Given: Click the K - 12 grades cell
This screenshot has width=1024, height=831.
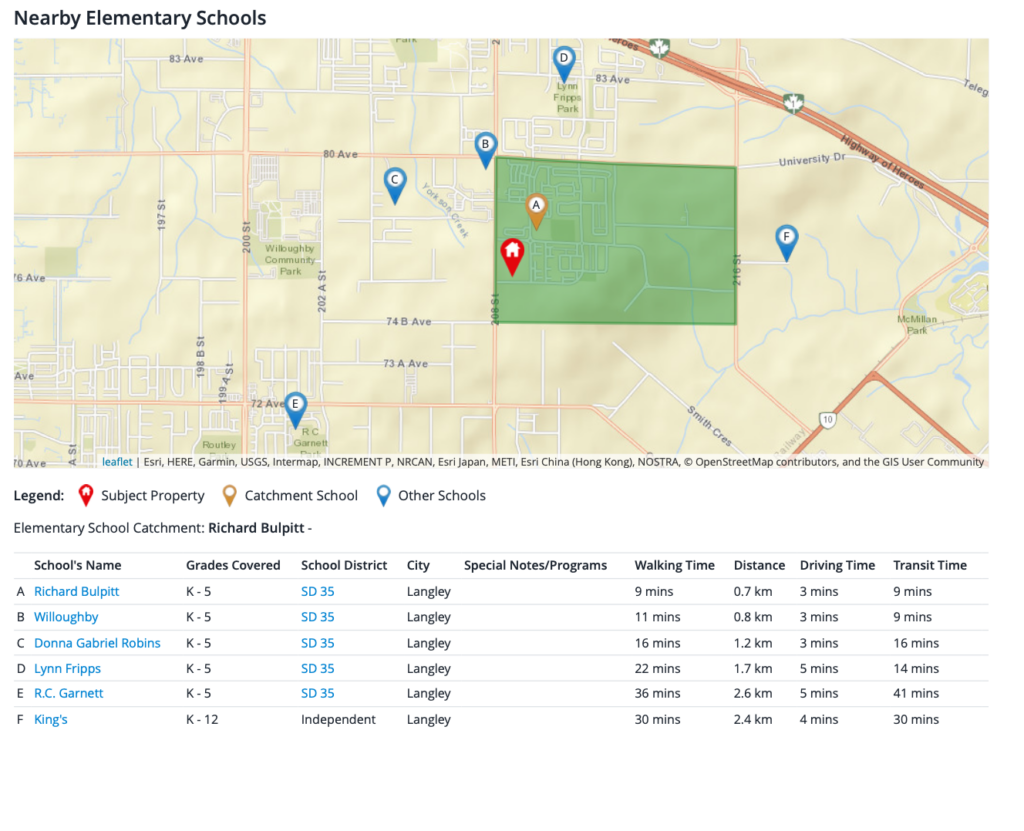Looking at the screenshot, I should click(202, 719).
